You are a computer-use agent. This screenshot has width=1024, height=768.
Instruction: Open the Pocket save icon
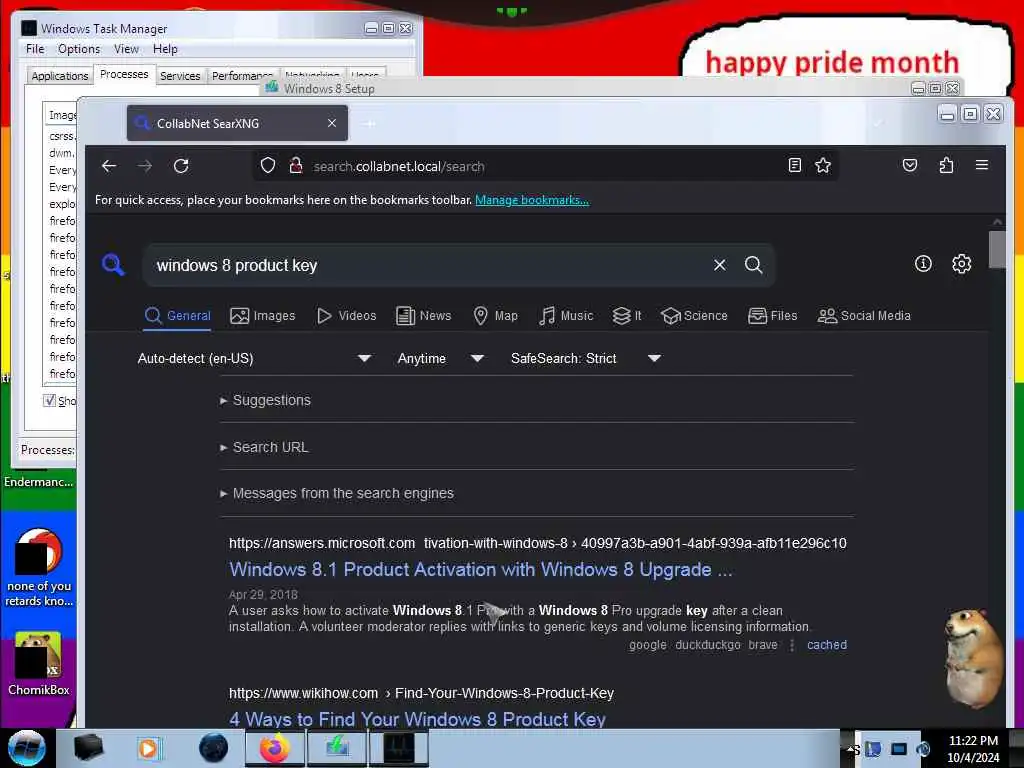[910, 165]
